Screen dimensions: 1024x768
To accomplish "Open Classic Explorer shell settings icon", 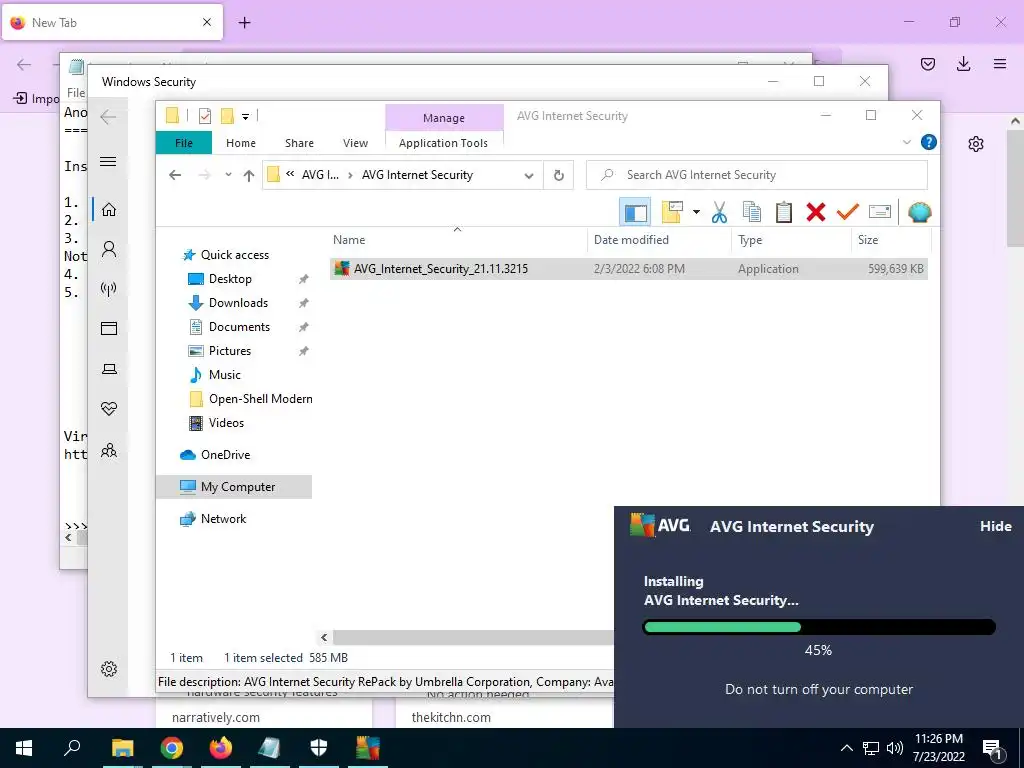I will [x=920, y=212].
